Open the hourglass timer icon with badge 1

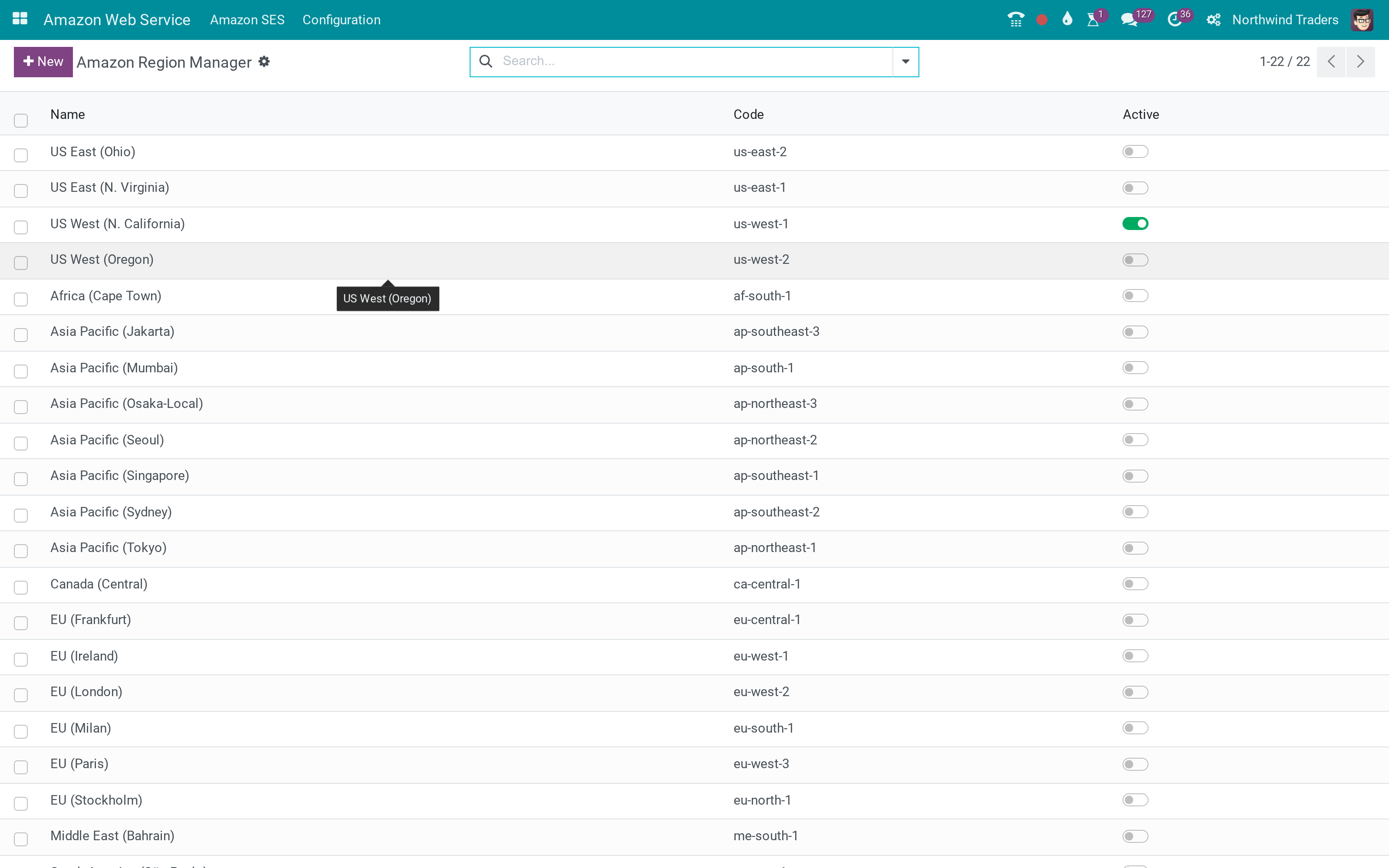tap(1093, 20)
